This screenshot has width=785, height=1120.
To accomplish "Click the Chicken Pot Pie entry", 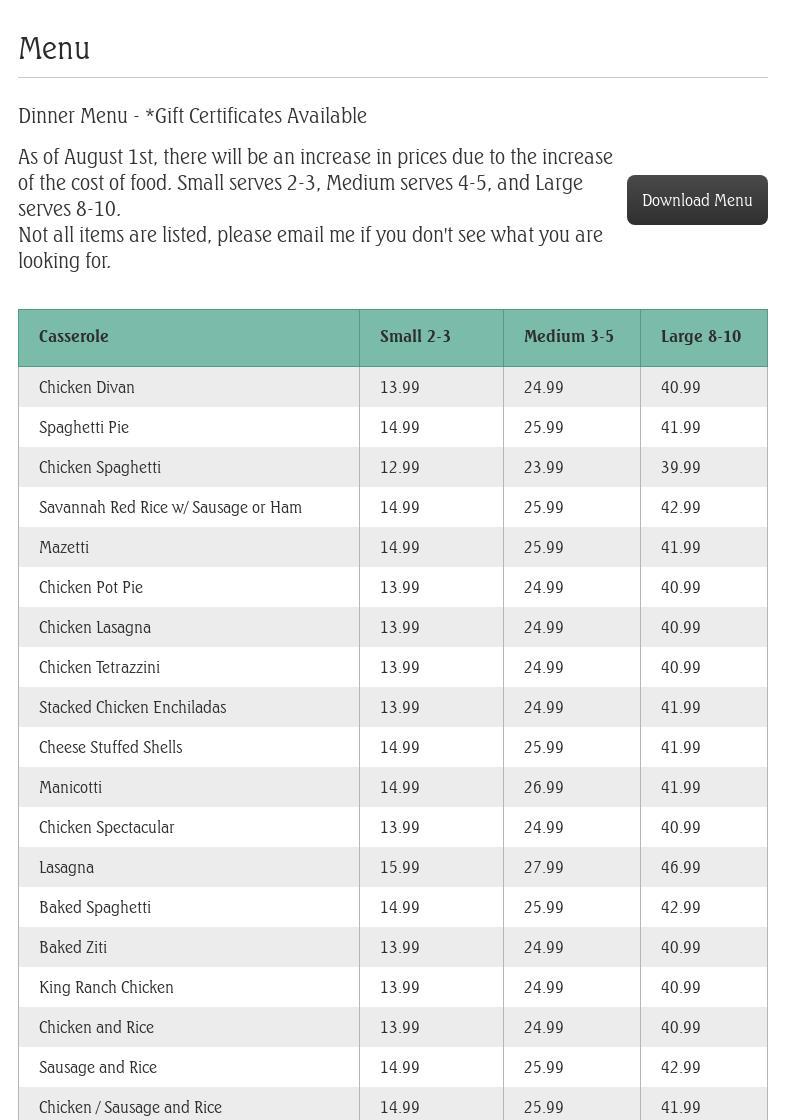I will [91, 588].
